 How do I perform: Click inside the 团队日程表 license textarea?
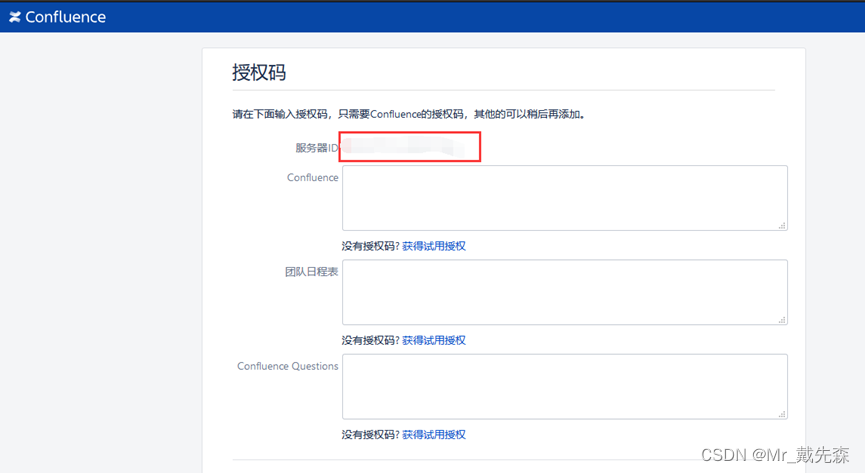(x=564, y=292)
